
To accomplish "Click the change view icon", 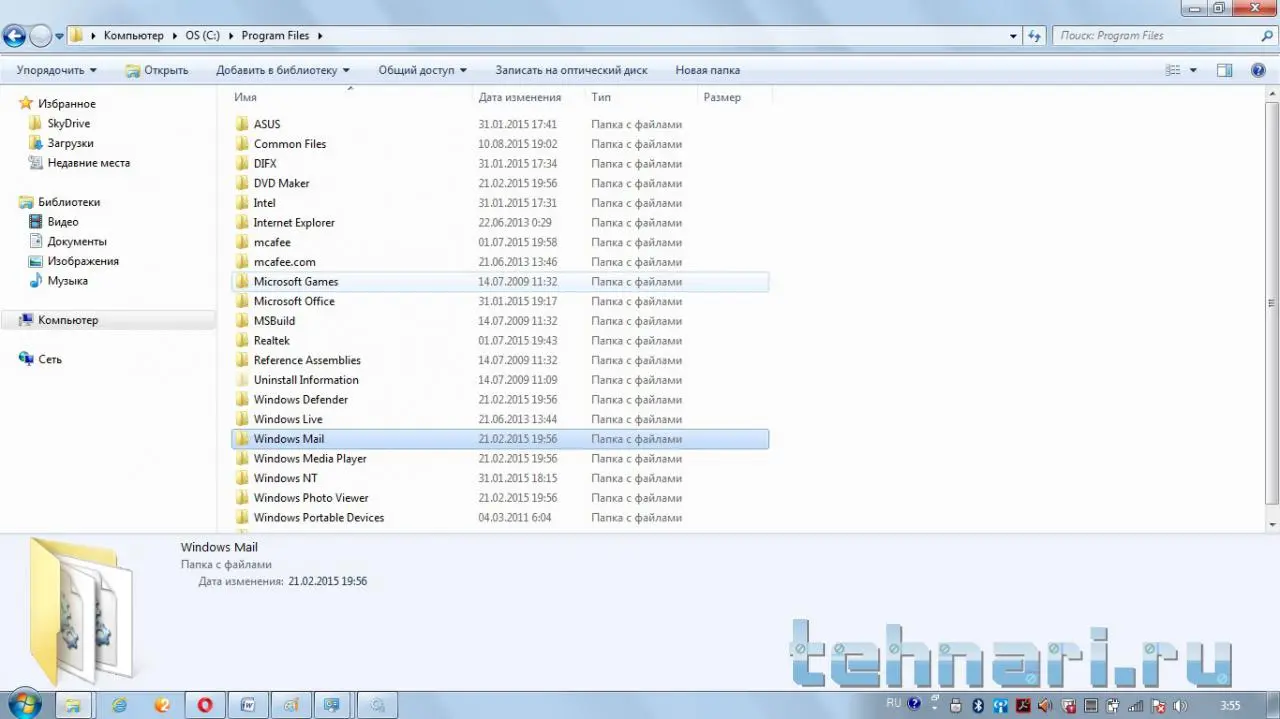I will coord(1173,70).
